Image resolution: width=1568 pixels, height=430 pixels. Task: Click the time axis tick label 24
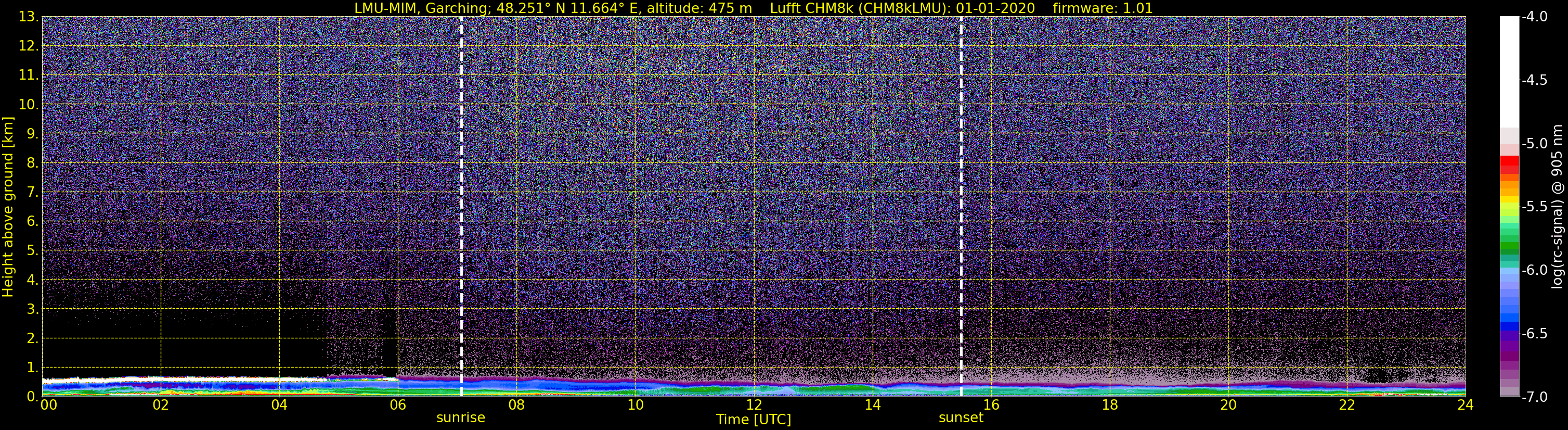[x=1465, y=405]
